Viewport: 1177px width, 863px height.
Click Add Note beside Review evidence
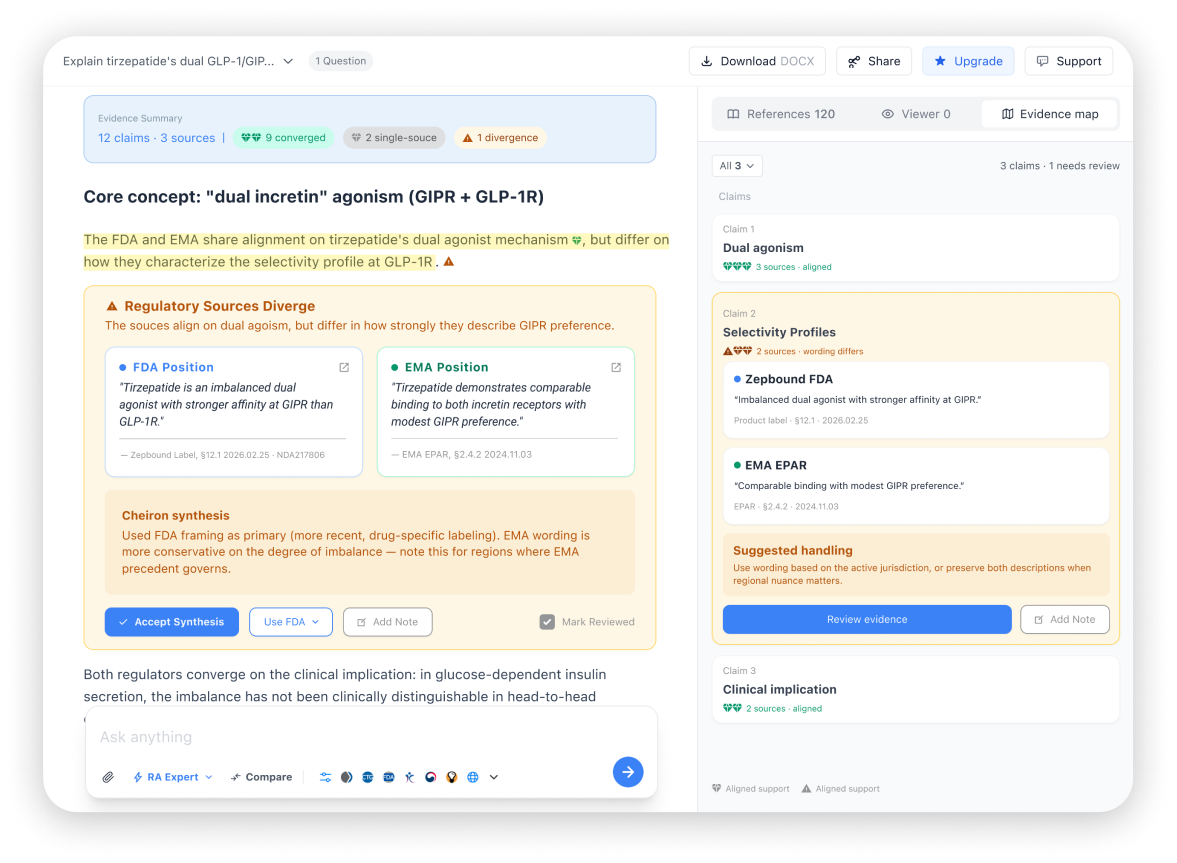coord(1064,620)
